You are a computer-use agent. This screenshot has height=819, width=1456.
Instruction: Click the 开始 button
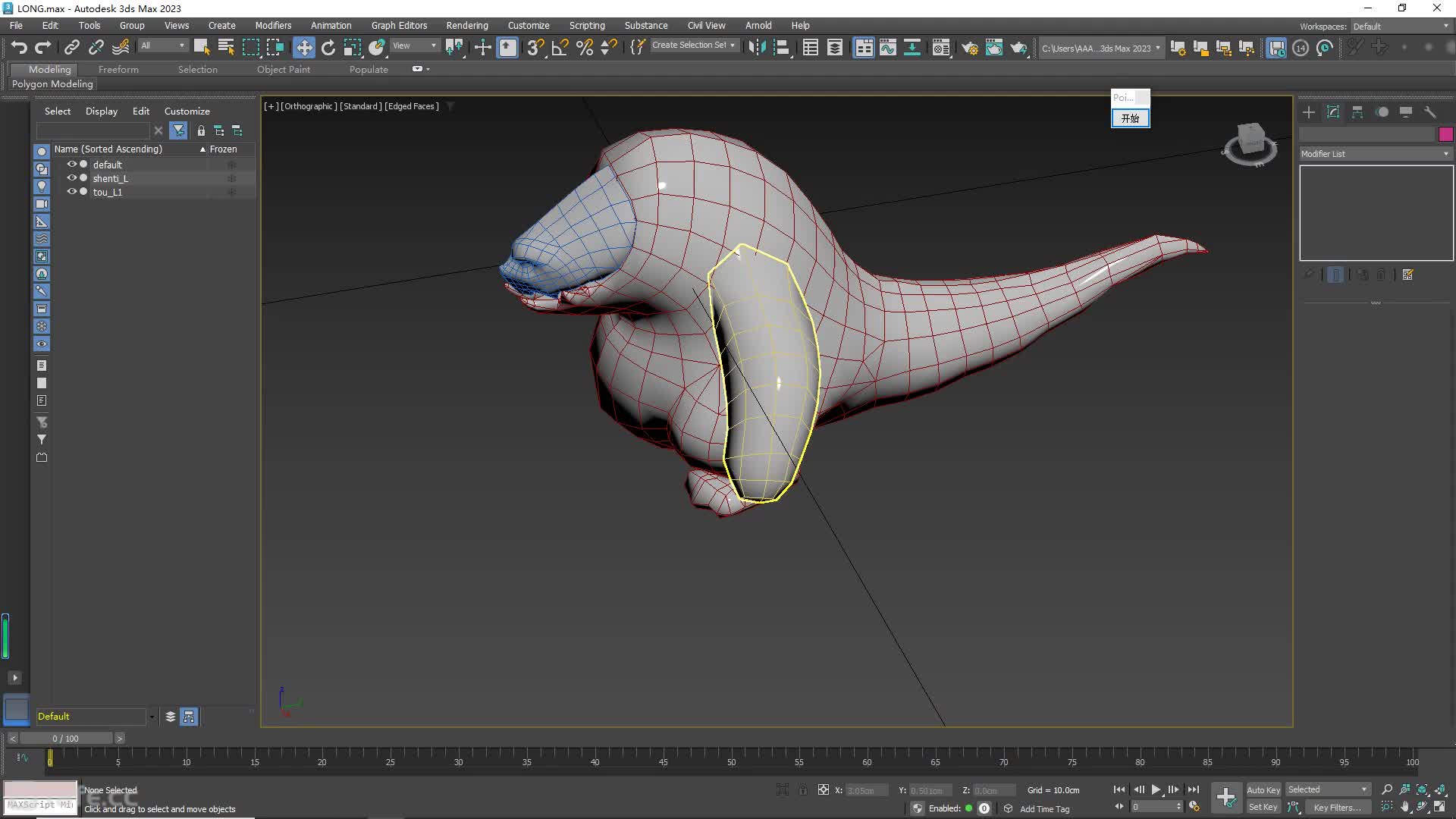(1130, 118)
